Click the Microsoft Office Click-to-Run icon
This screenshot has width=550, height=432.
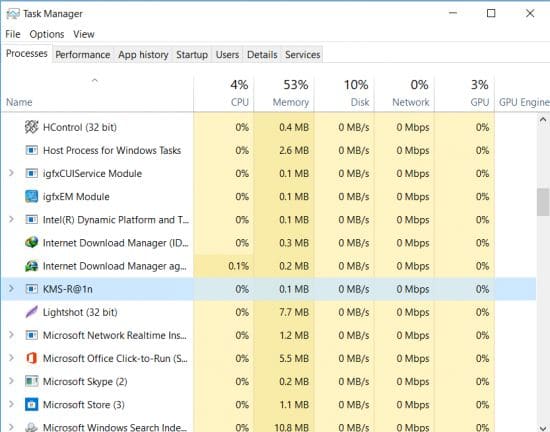pyautogui.click(x=31, y=358)
